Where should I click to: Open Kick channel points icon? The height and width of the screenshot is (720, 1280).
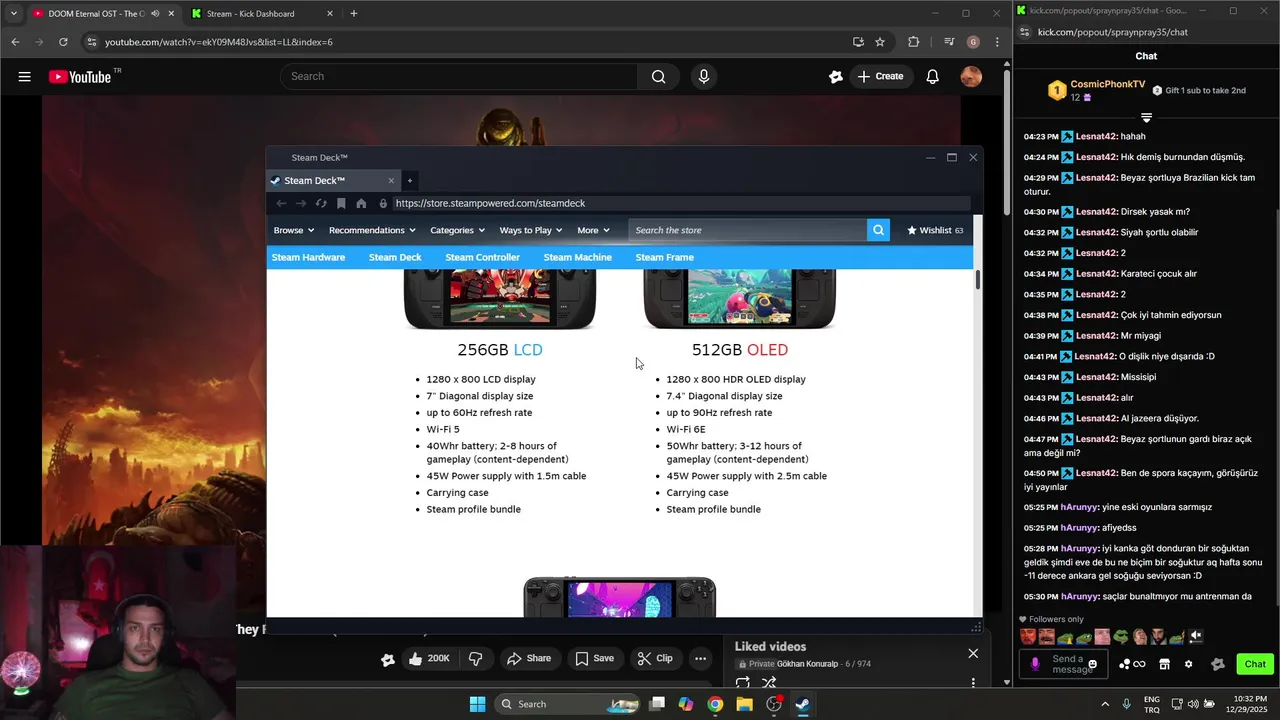click(x=1132, y=664)
